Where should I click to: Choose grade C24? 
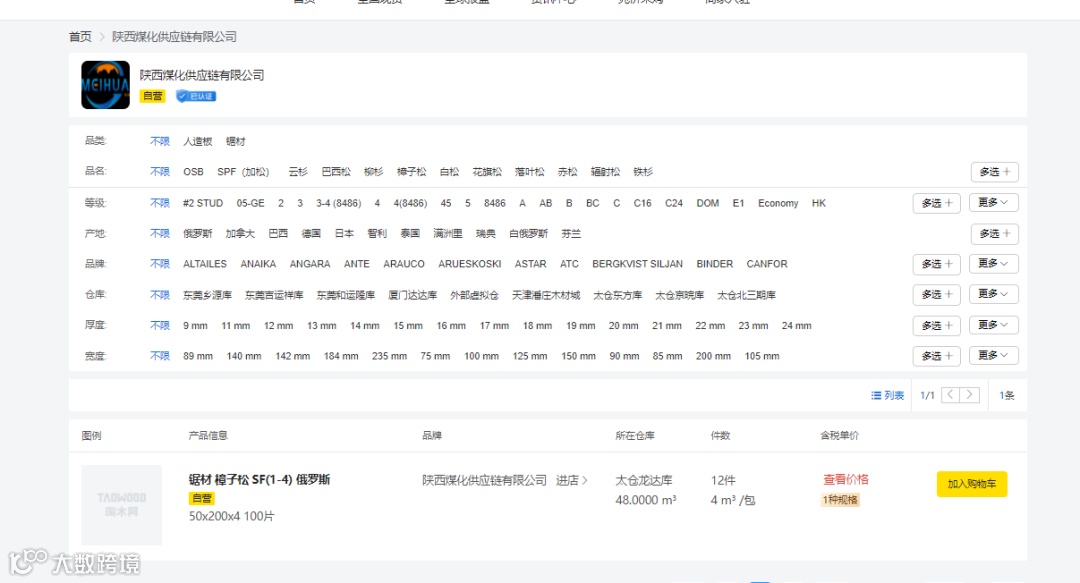(x=674, y=203)
